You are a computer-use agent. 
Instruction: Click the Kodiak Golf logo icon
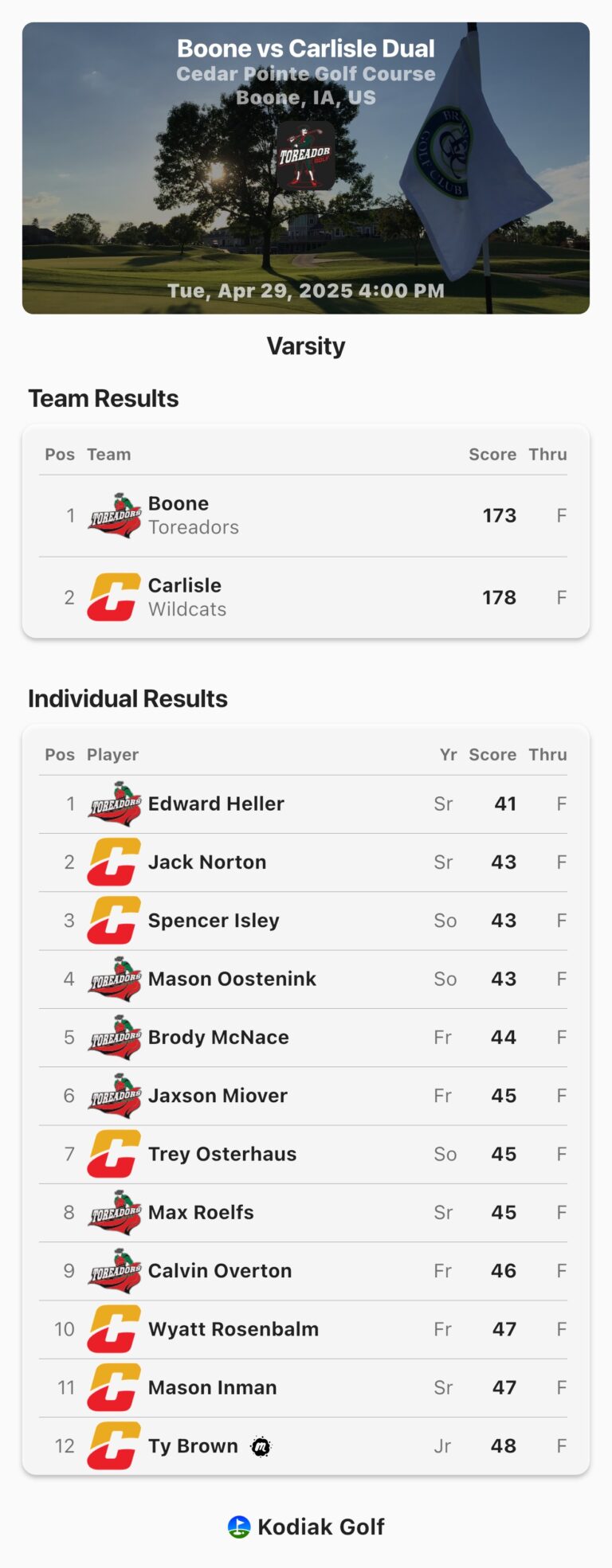click(x=239, y=1527)
